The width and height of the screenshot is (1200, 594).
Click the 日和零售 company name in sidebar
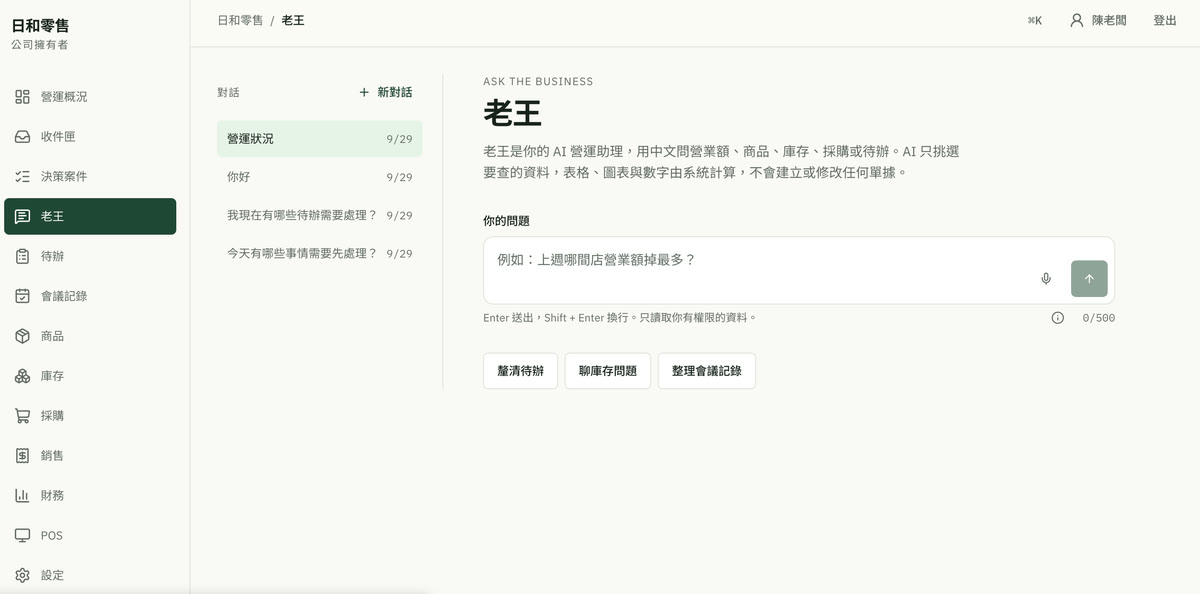pyautogui.click(x=40, y=26)
